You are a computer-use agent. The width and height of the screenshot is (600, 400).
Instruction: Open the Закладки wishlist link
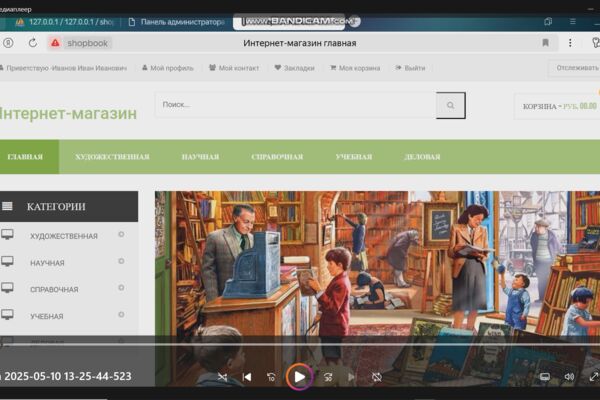(x=295, y=68)
